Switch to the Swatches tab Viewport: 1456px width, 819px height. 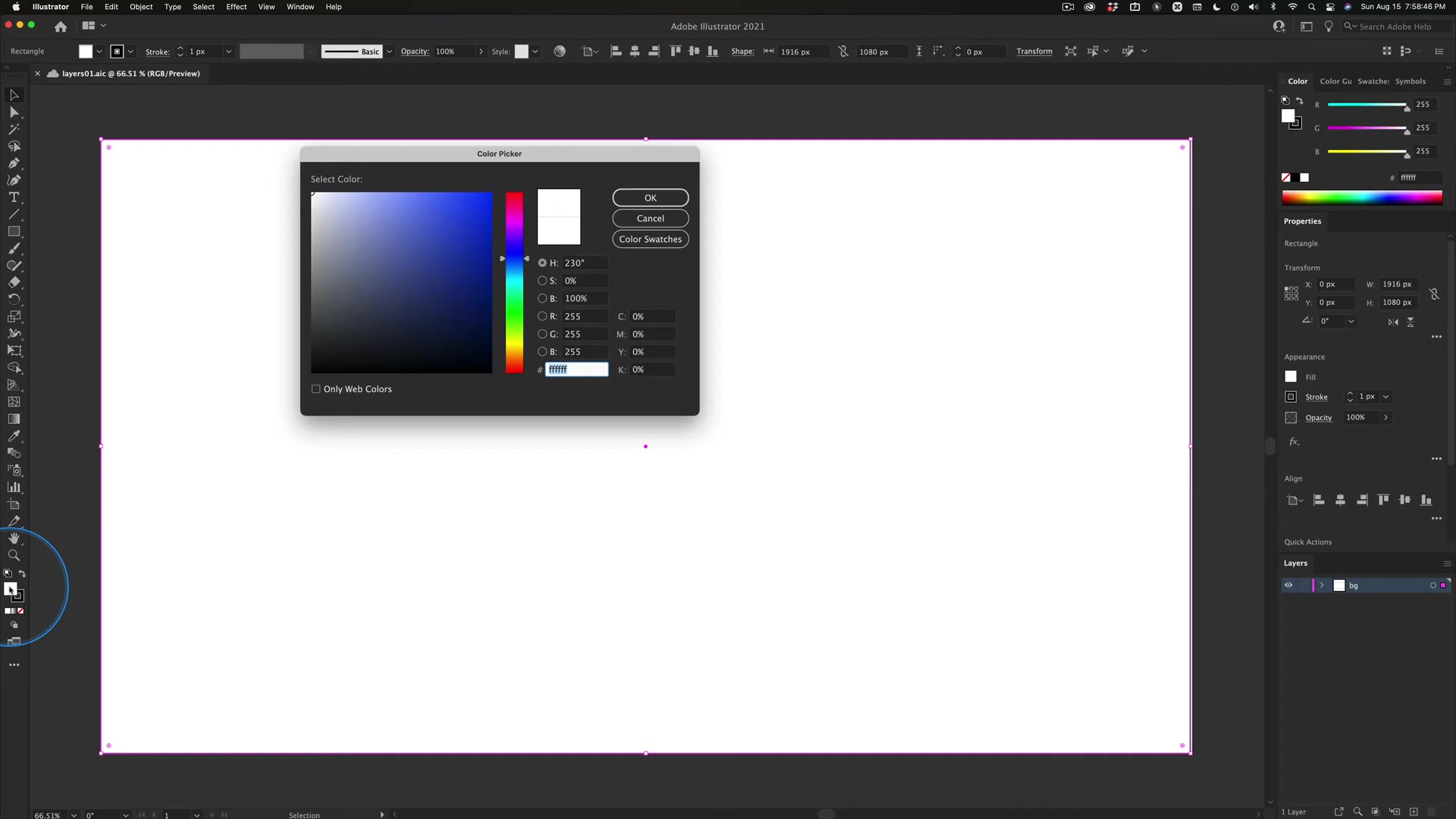tap(1373, 81)
